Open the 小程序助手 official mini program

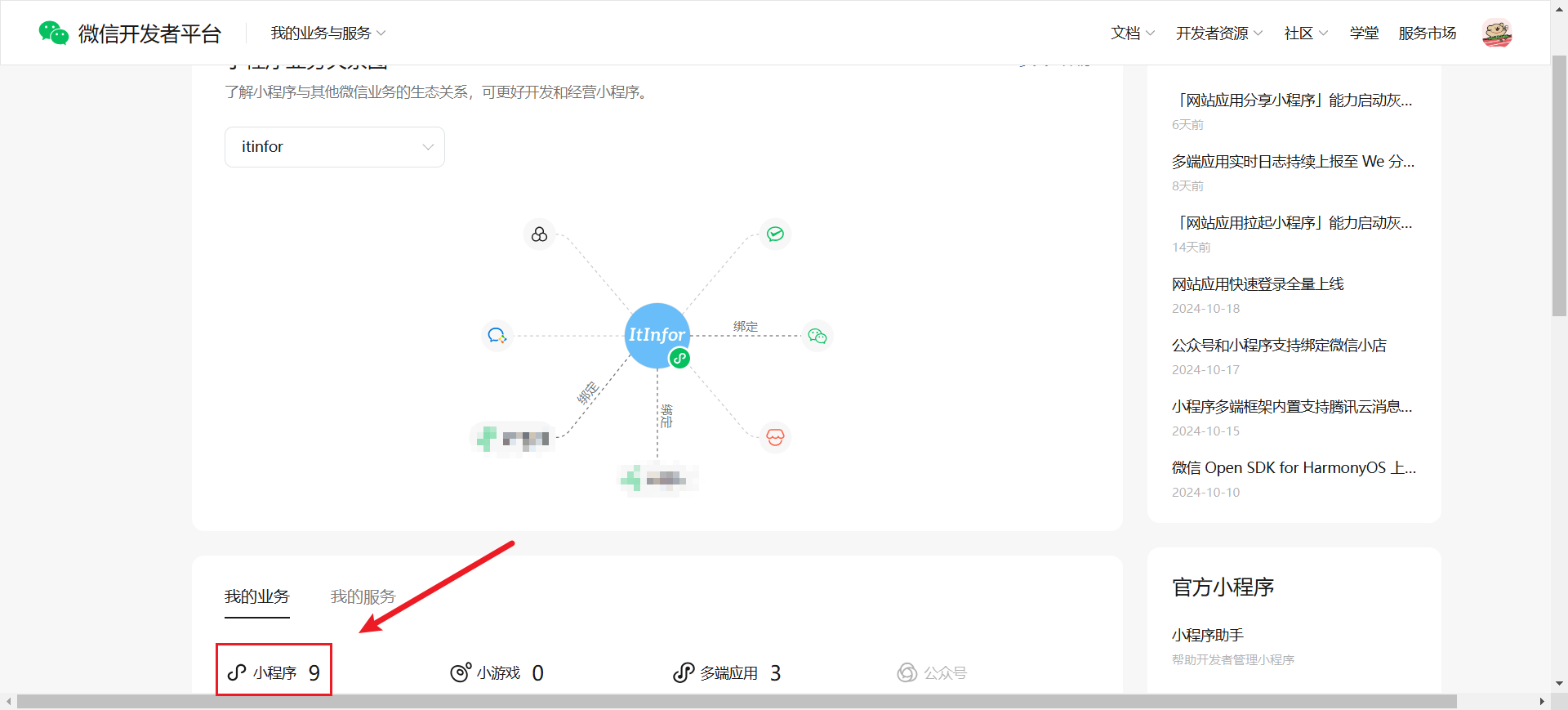(x=1208, y=635)
